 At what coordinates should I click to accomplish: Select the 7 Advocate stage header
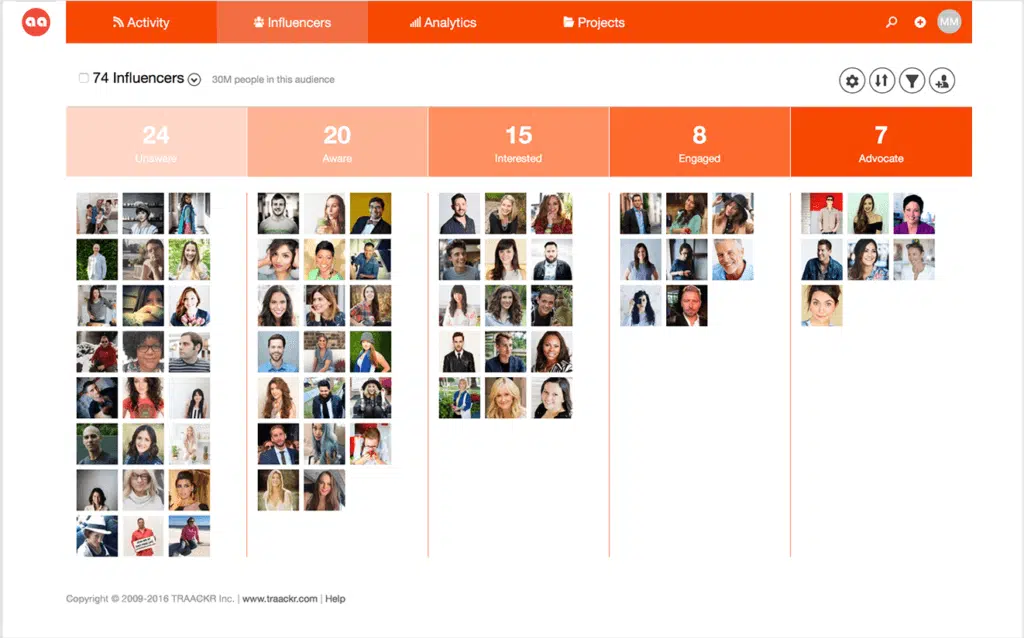tap(880, 142)
